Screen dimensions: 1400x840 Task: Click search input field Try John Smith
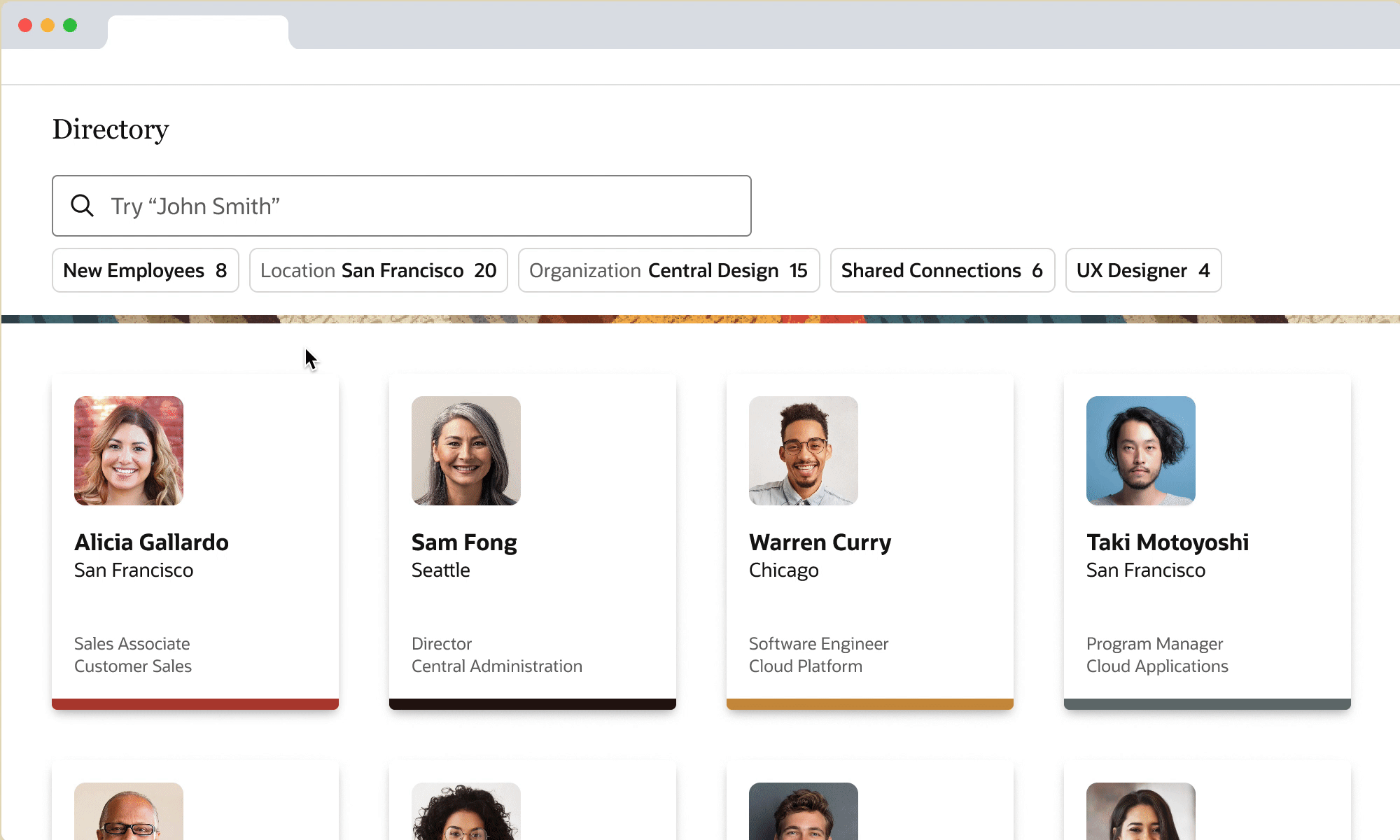click(401, 206)
